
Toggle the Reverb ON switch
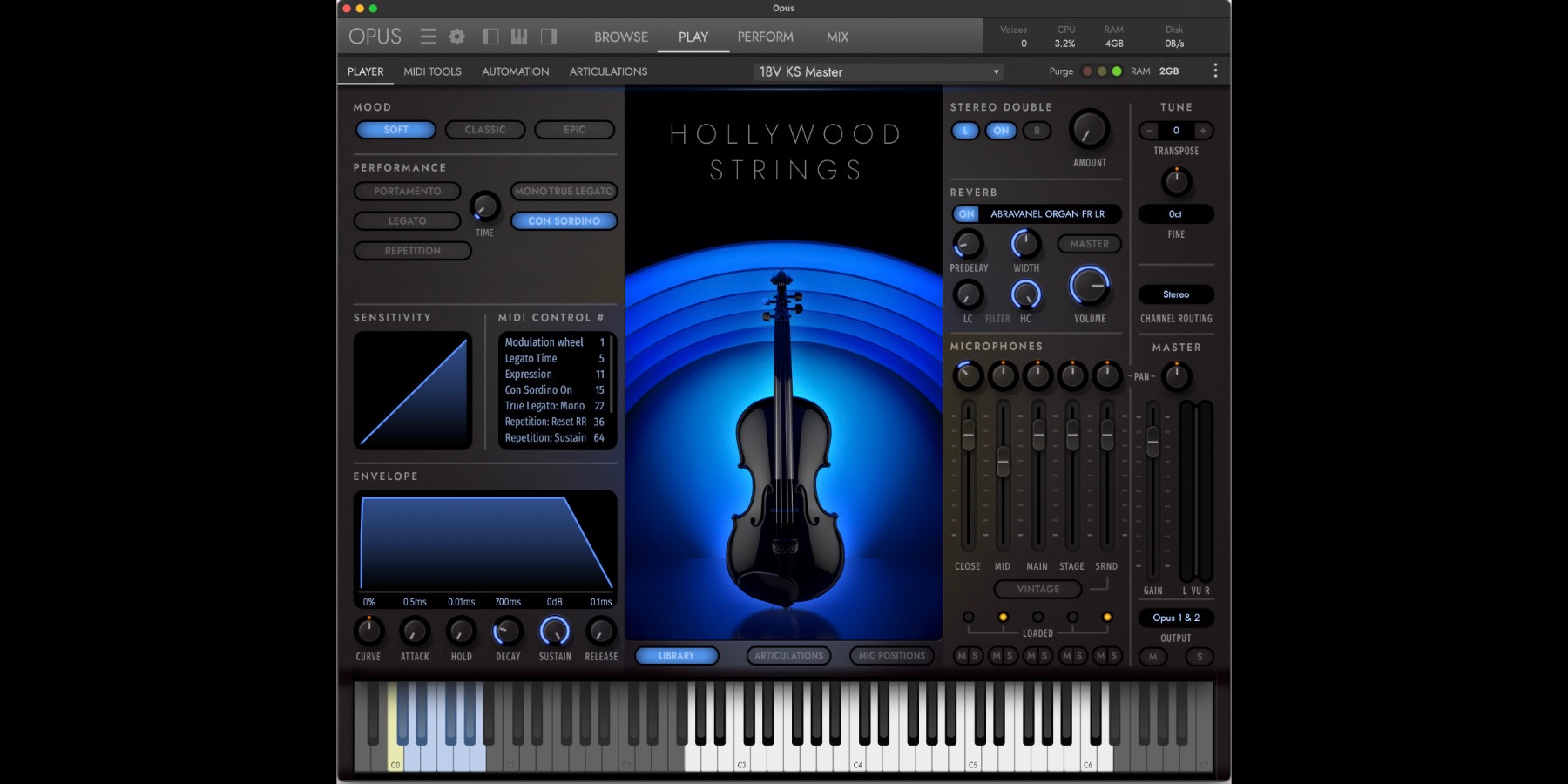pyautogui.click(x=965, y=213)
